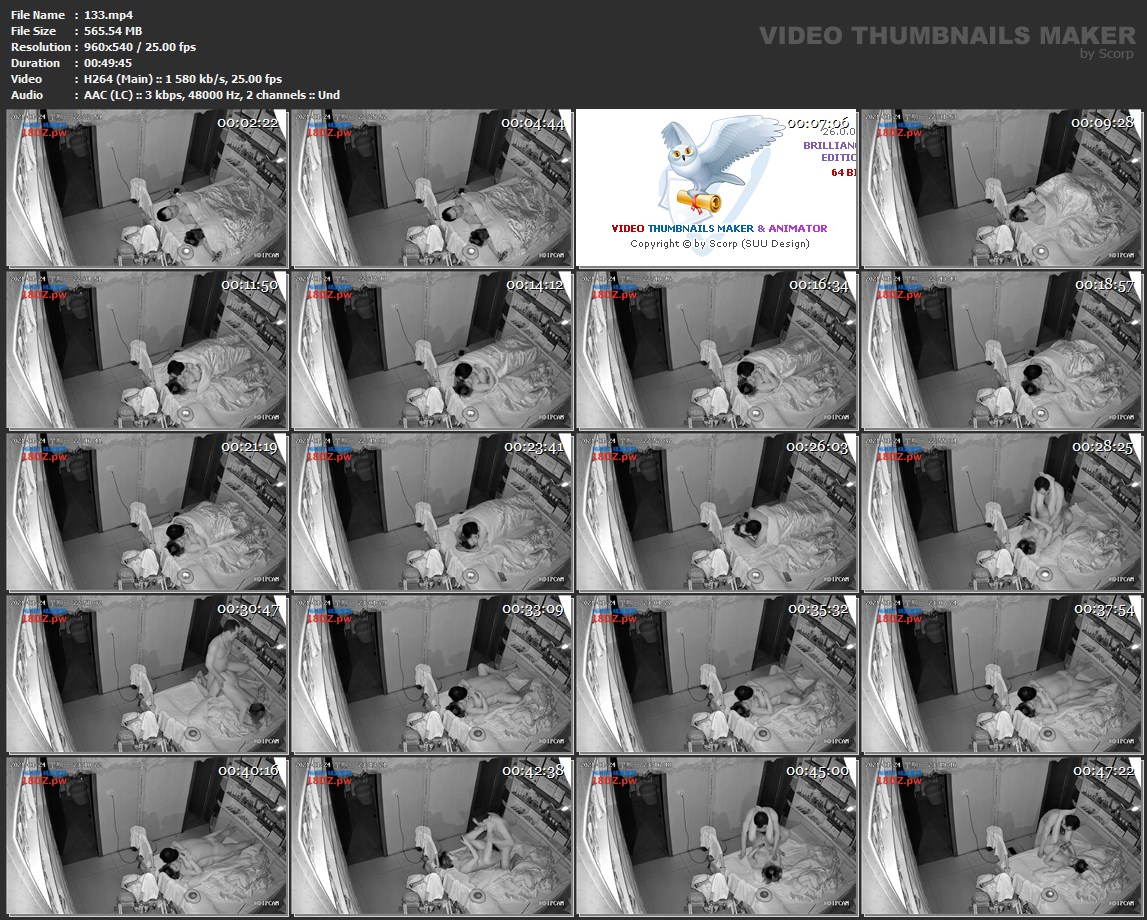This screenshot has height=920, width=1147.
Task: Select the thumbnail stamped 00:04:44
Action: point(432,188)
